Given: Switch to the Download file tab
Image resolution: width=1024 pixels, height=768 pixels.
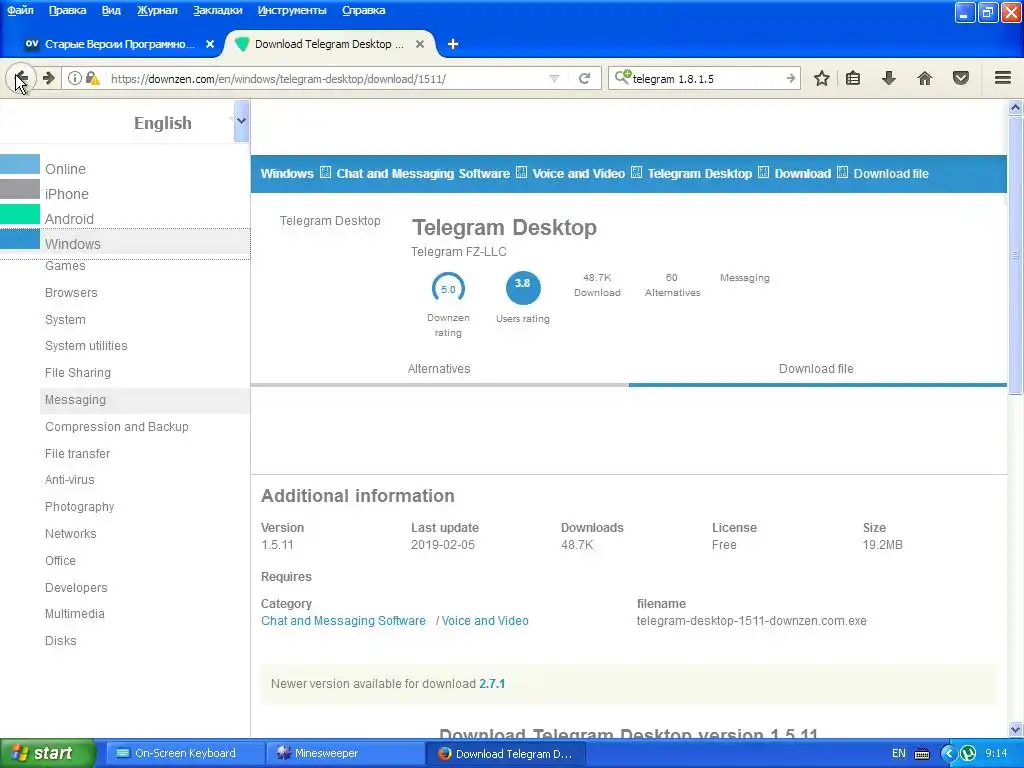Looking at the screenshot, I should [816, 368].
